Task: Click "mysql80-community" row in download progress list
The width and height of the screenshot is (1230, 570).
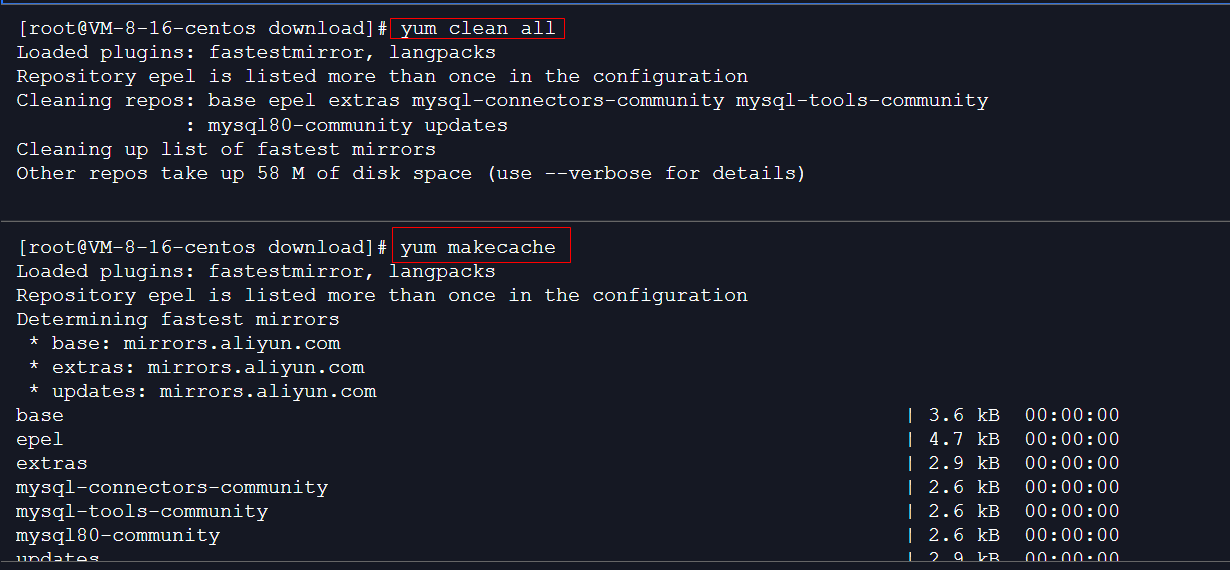Action: point(118,536)
